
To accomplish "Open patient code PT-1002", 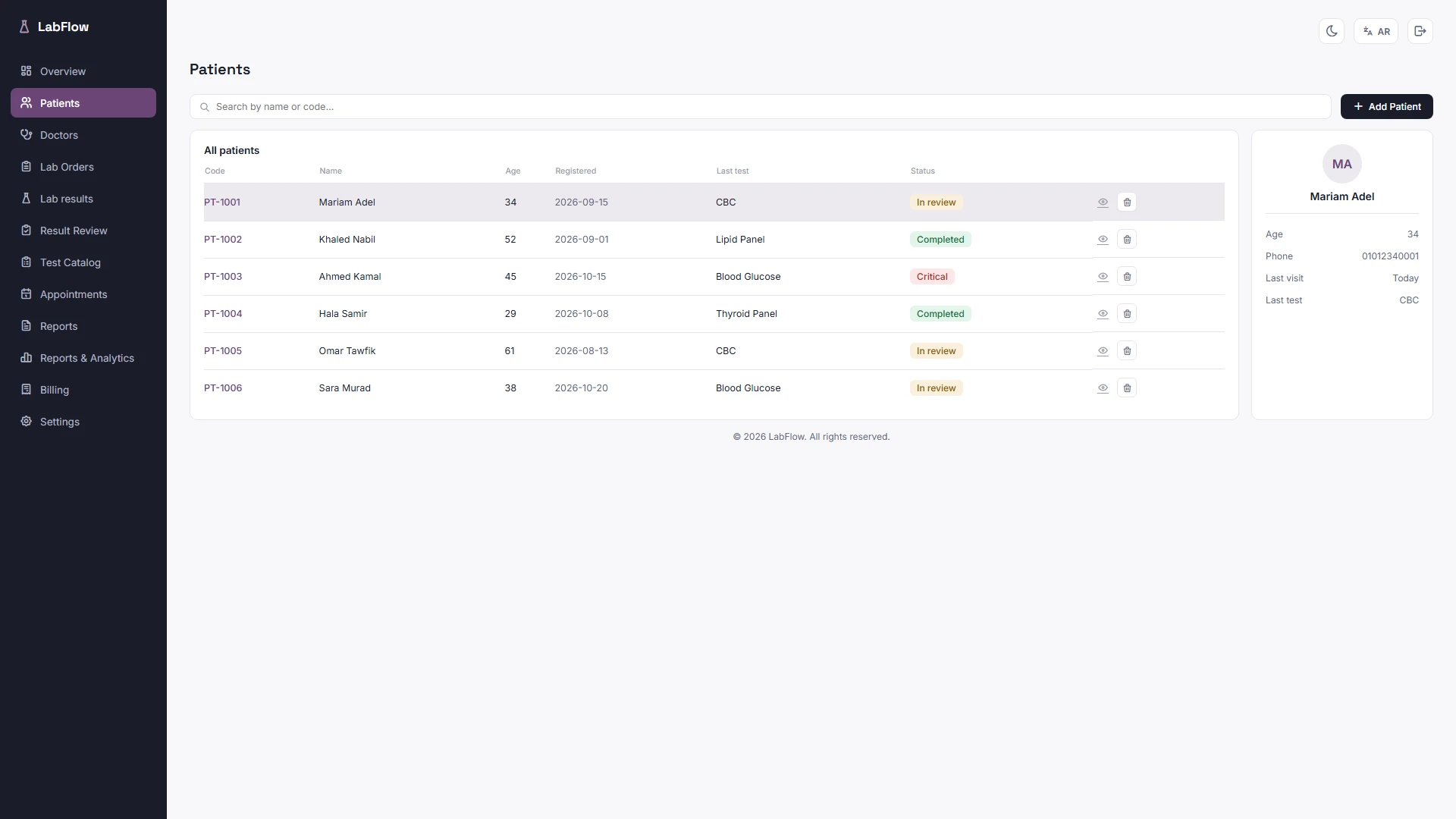I will [x=223, y=240].
